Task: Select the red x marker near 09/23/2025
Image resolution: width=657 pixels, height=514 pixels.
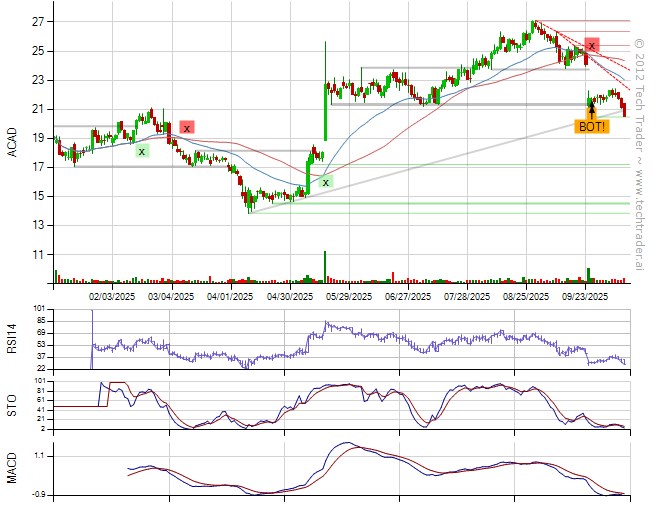Action: (592, 46)
